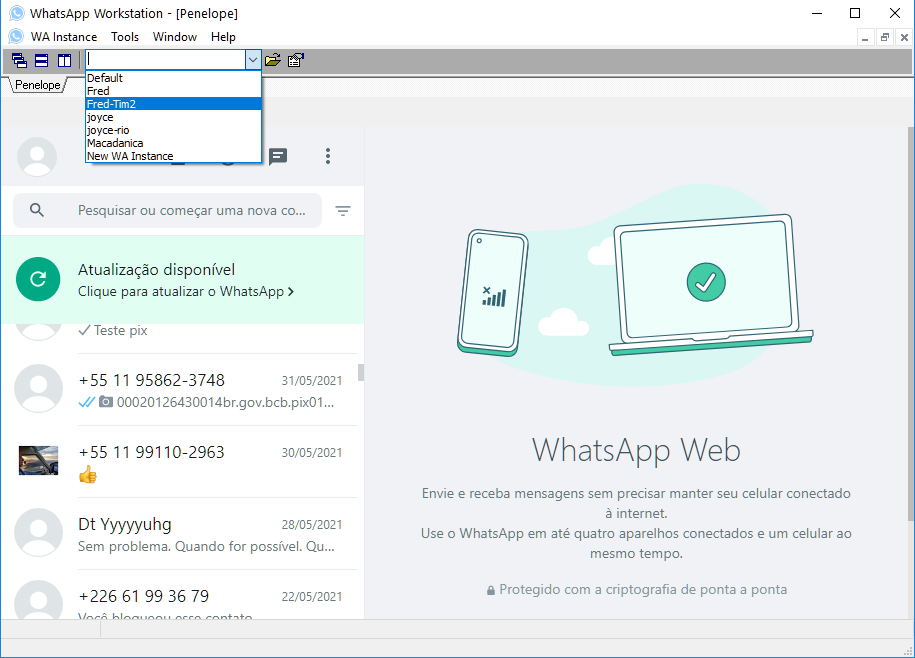The width and height of the screenshot is (915, 658).
Task: Open the chat showing 'Teste pix'
Action: click(182, 338)
